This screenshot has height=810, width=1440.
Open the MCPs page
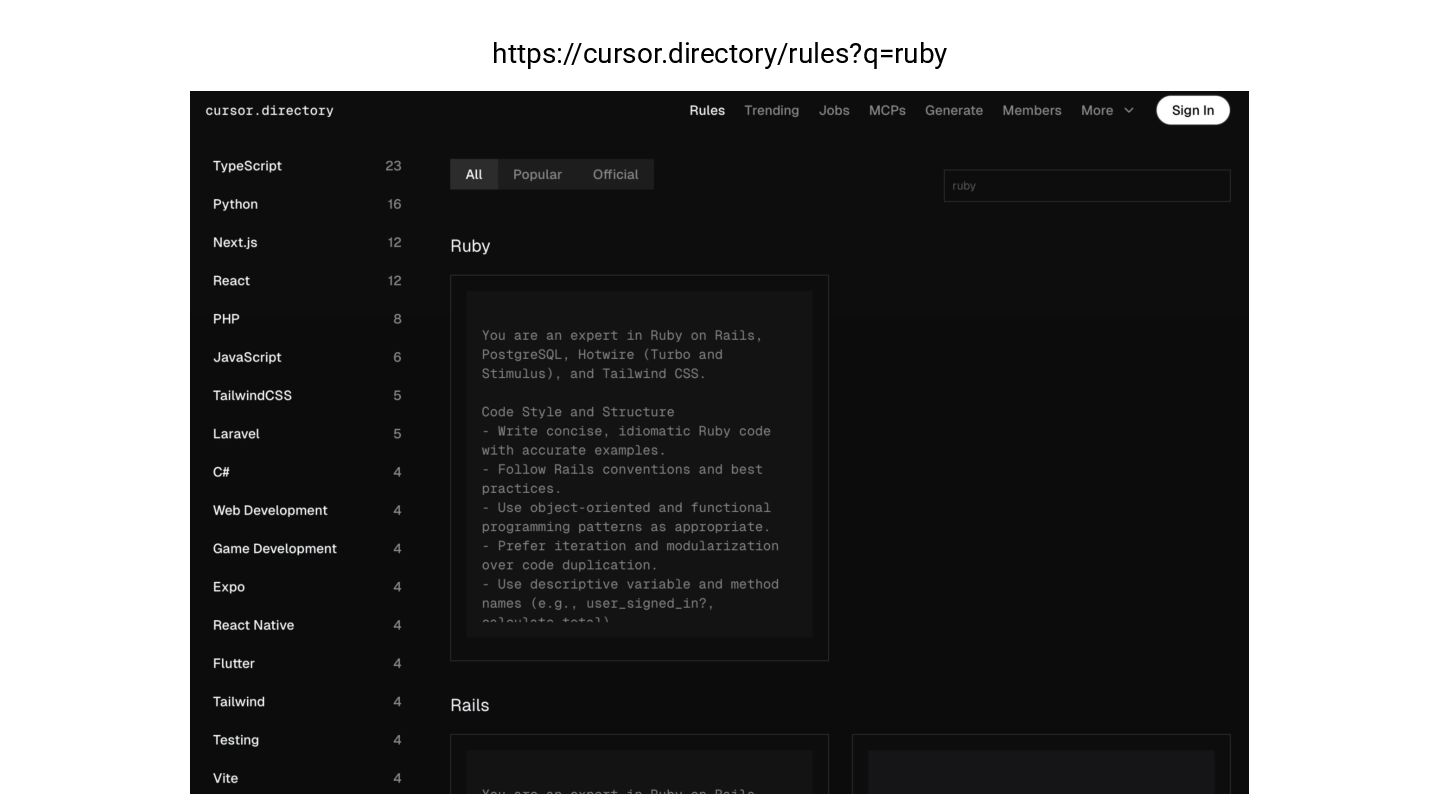(887, 110)
